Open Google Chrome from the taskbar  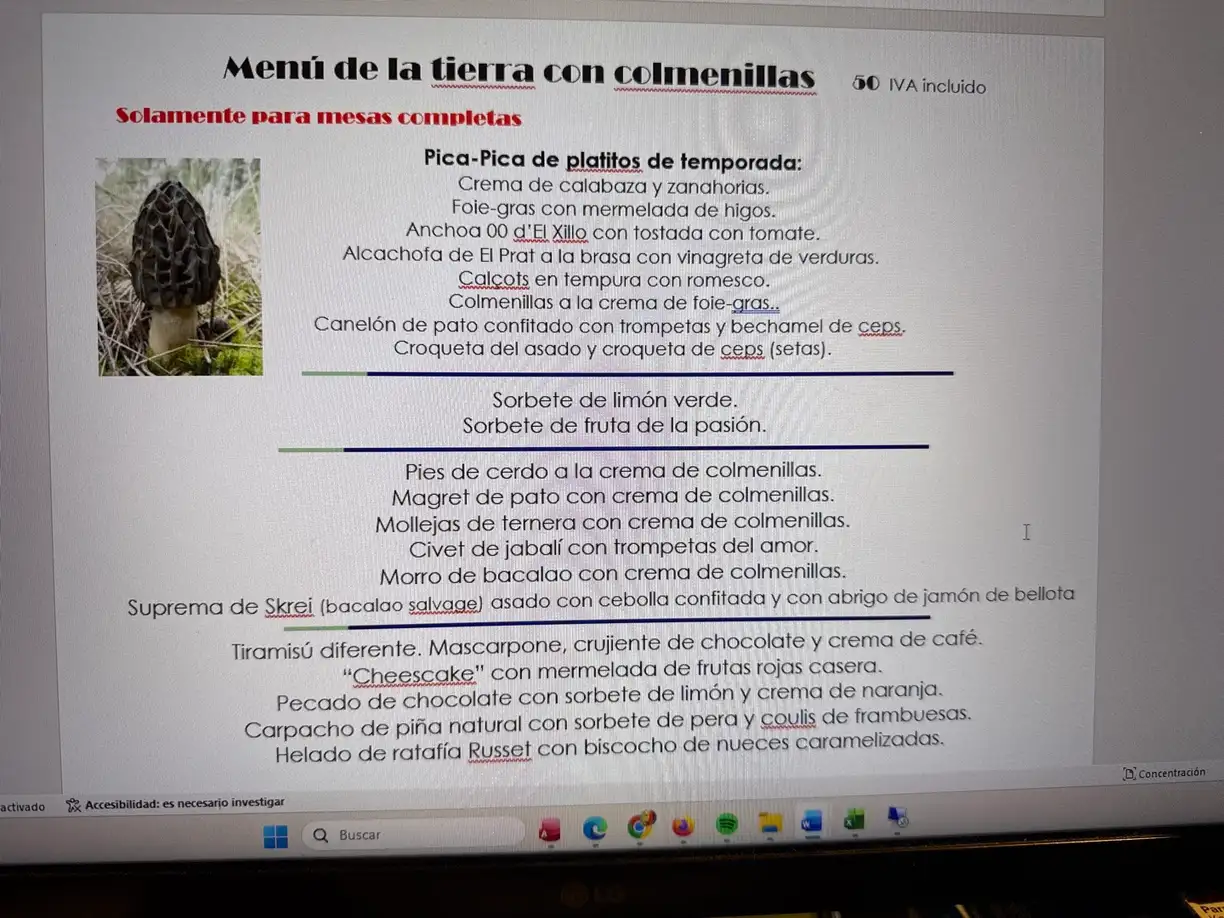tap(640, 826)
